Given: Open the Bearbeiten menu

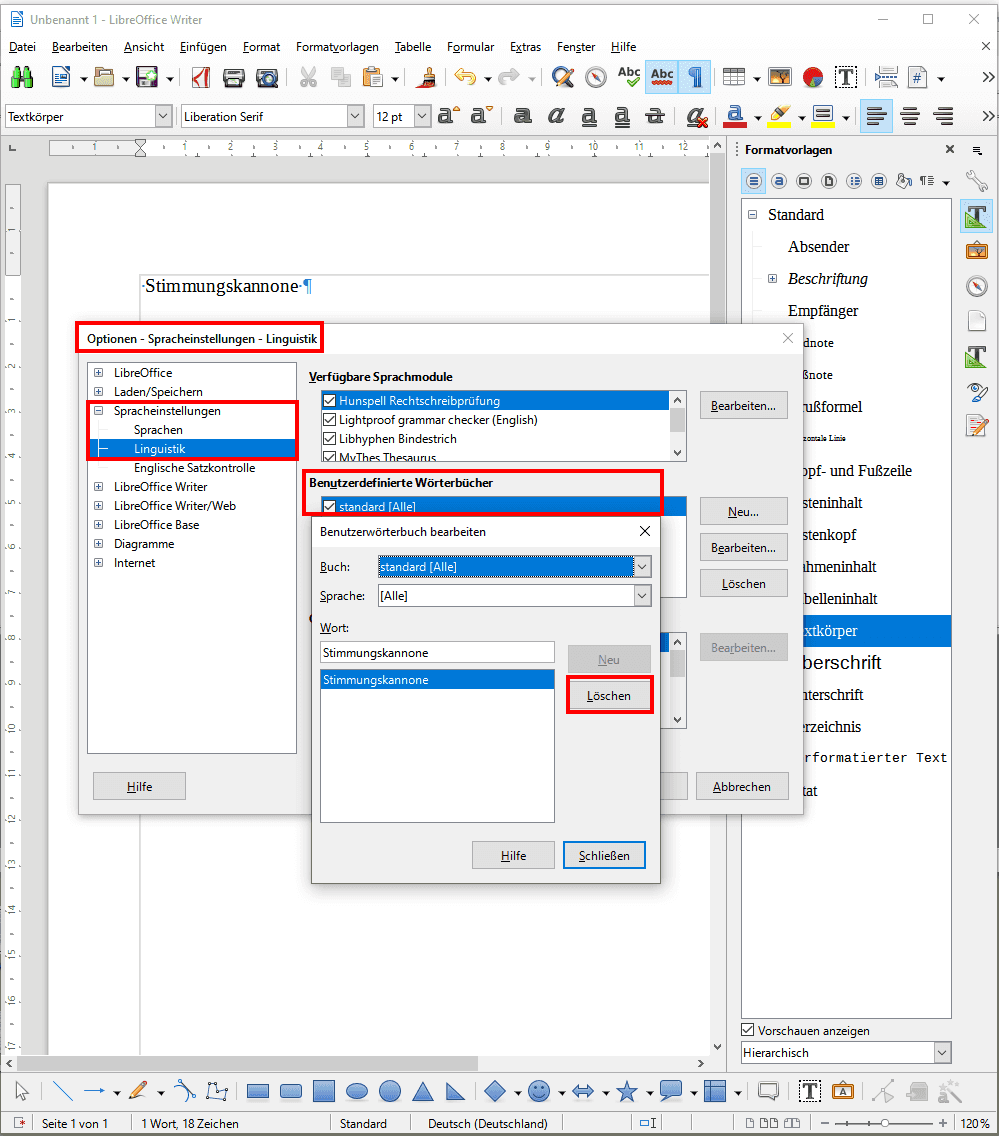Looking at the screenshot, I should click(80, 47).
